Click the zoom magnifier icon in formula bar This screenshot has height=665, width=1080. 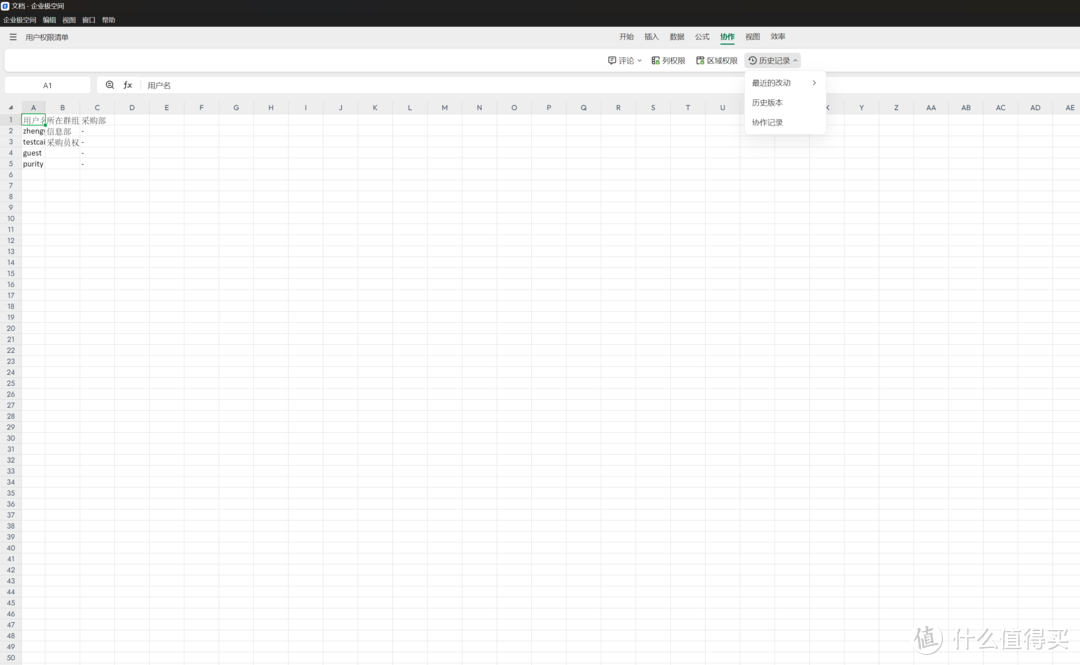(x=110, y=85)
